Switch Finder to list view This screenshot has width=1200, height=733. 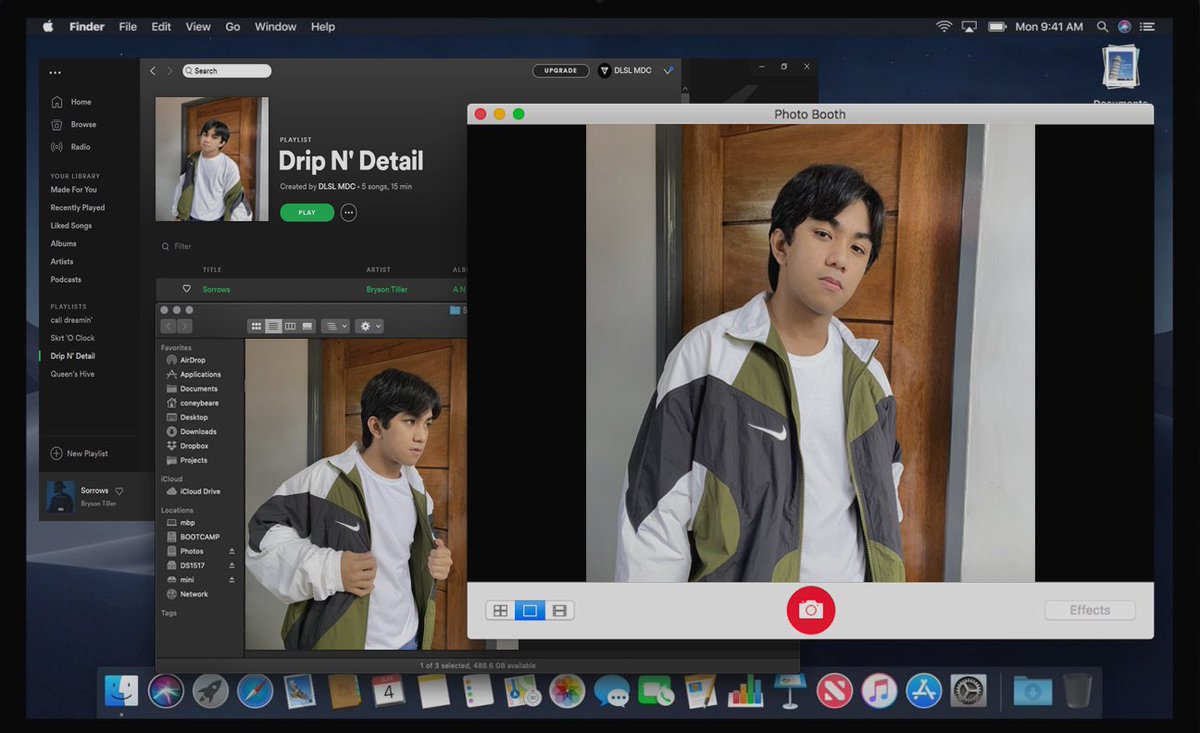coord(273,326)
